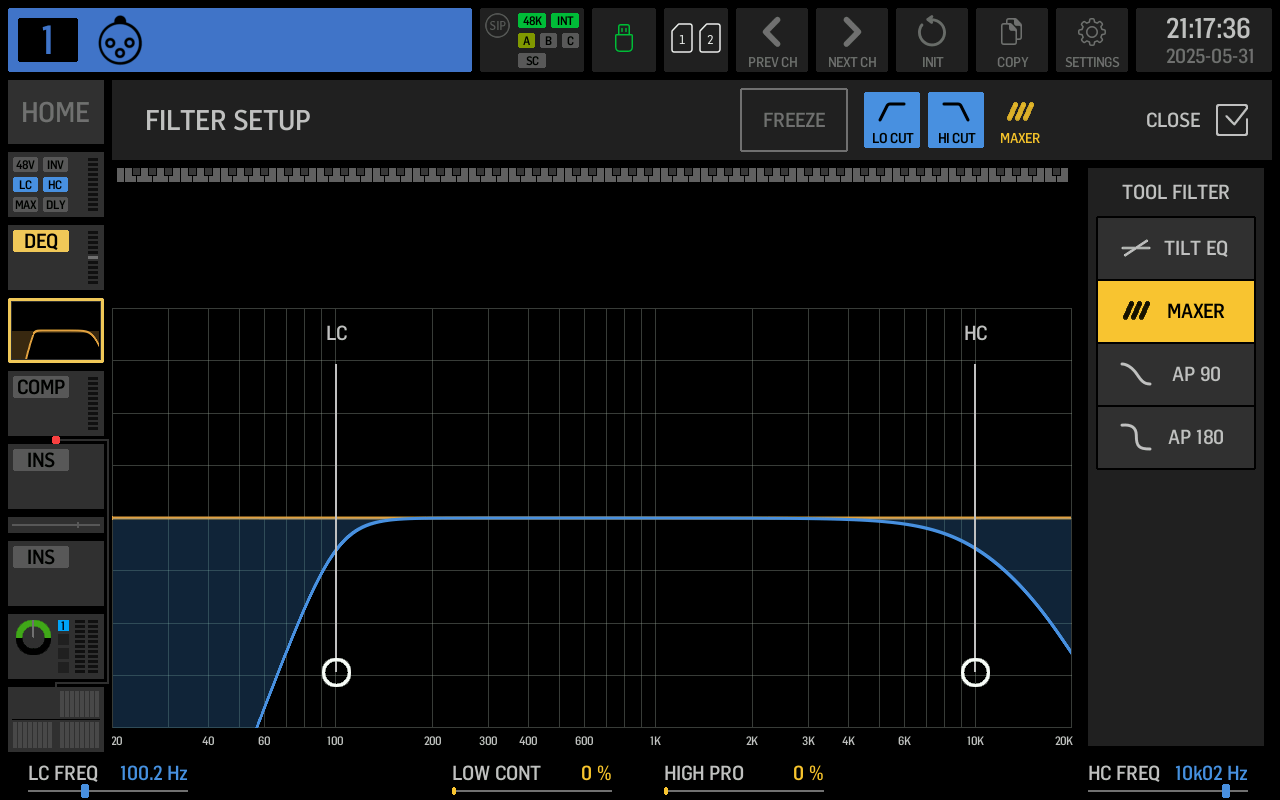1280x800 pixels.
Task: Choose AP 180 tool filter
Action: (1176, 437)
